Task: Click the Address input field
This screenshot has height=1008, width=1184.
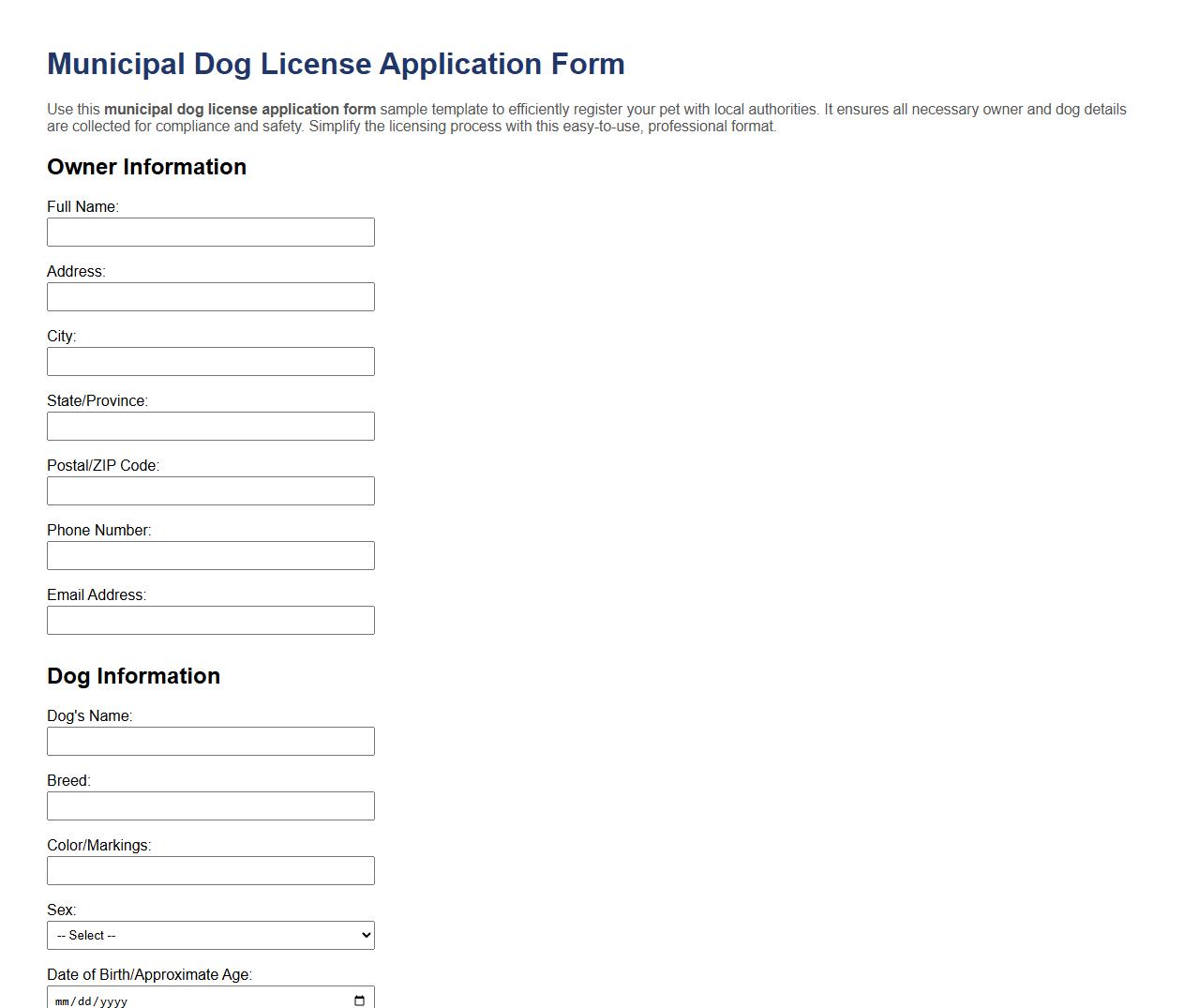Action: pyautogui.click(x=210, y=296)
